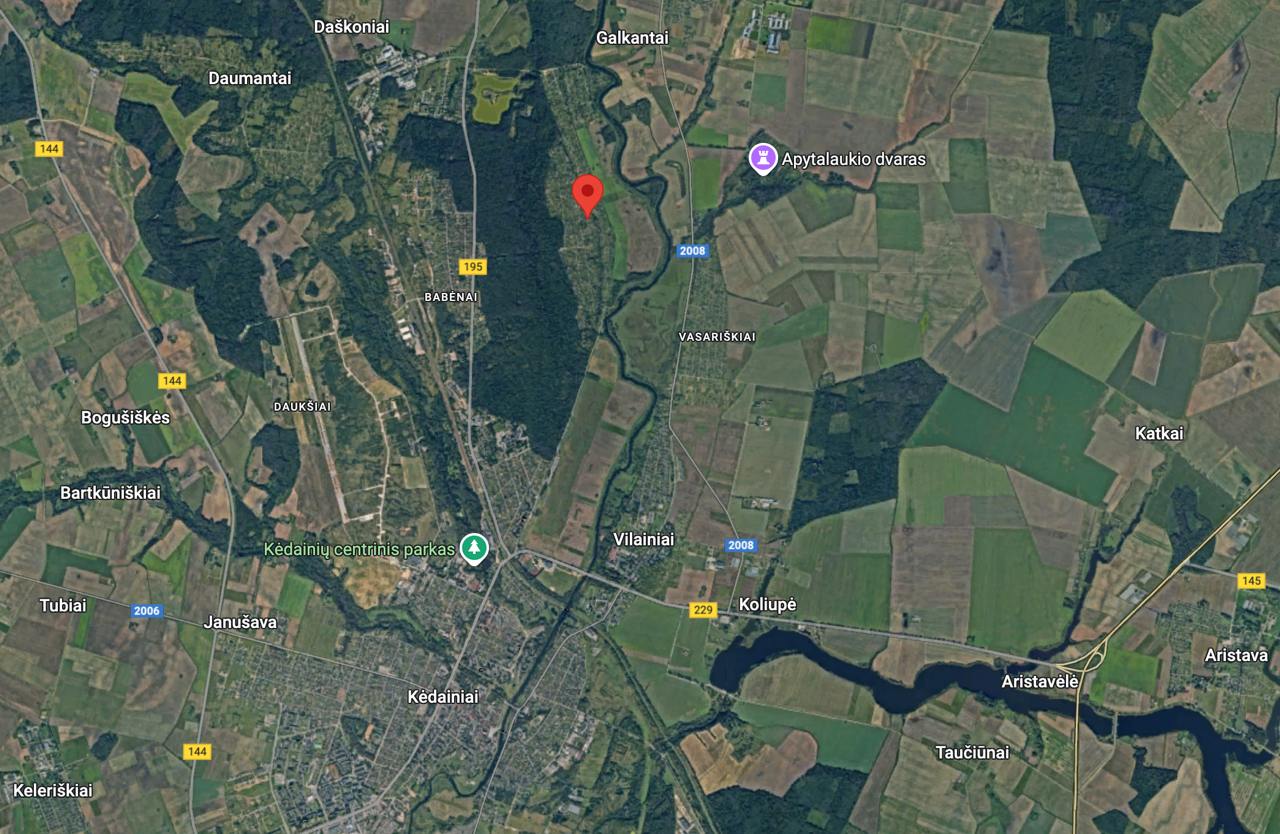Click the road 195 shield near Babėnai
The height and width of the screenshot is (834, 1280).
tap(472, 267)
